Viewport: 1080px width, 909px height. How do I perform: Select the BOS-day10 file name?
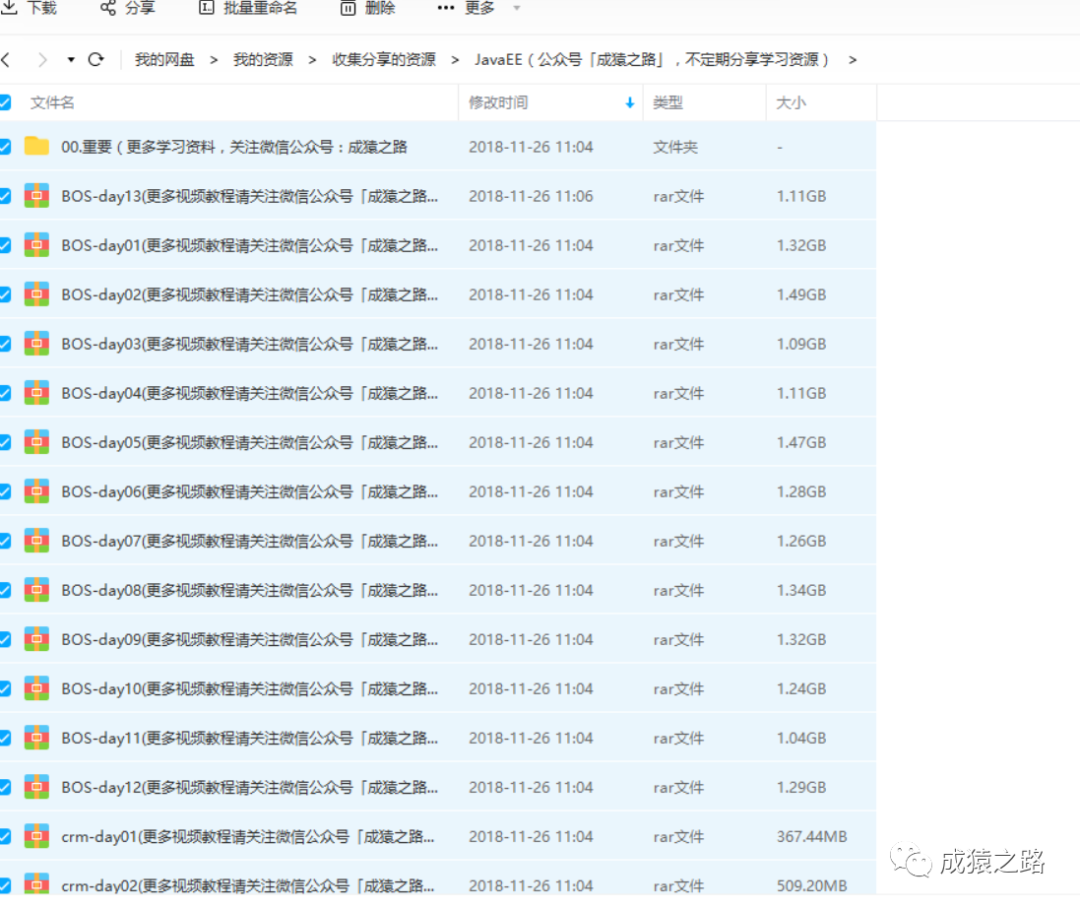[249, 689]
